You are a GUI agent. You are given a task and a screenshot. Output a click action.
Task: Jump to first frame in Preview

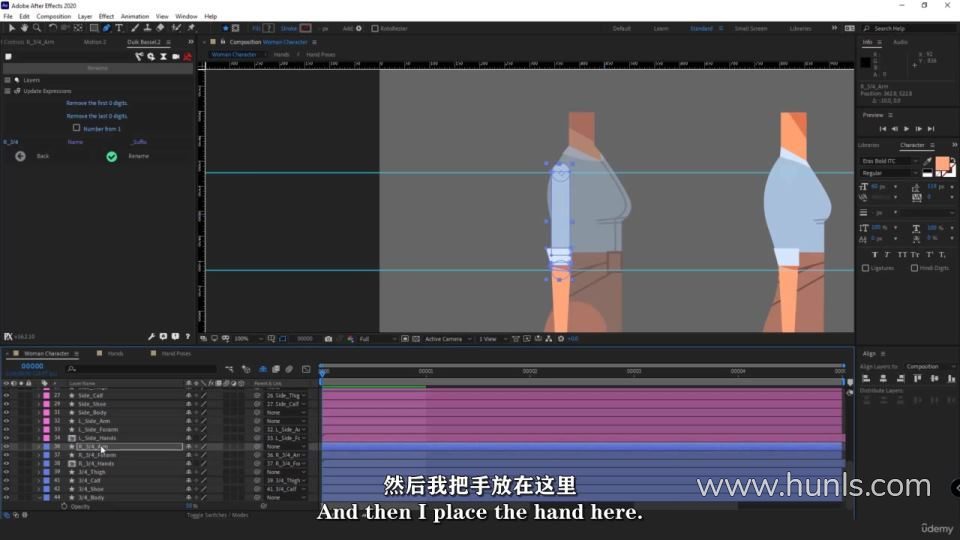883,129
